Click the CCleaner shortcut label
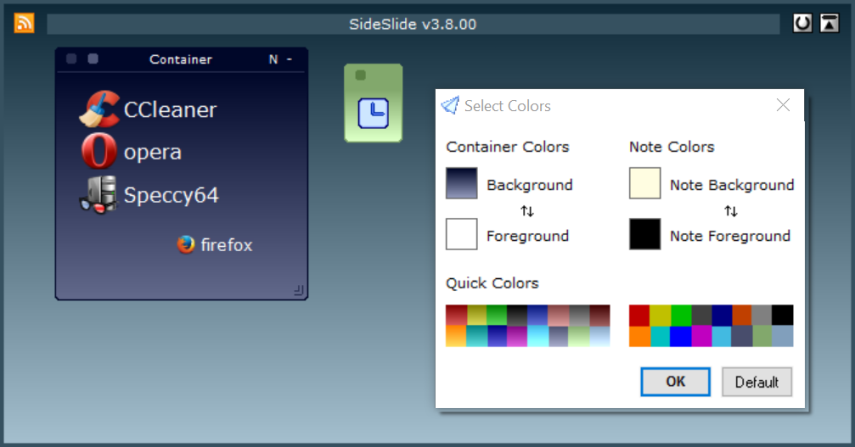The width and height of the screenshot is (855, 447). click(x=170, y=110)
